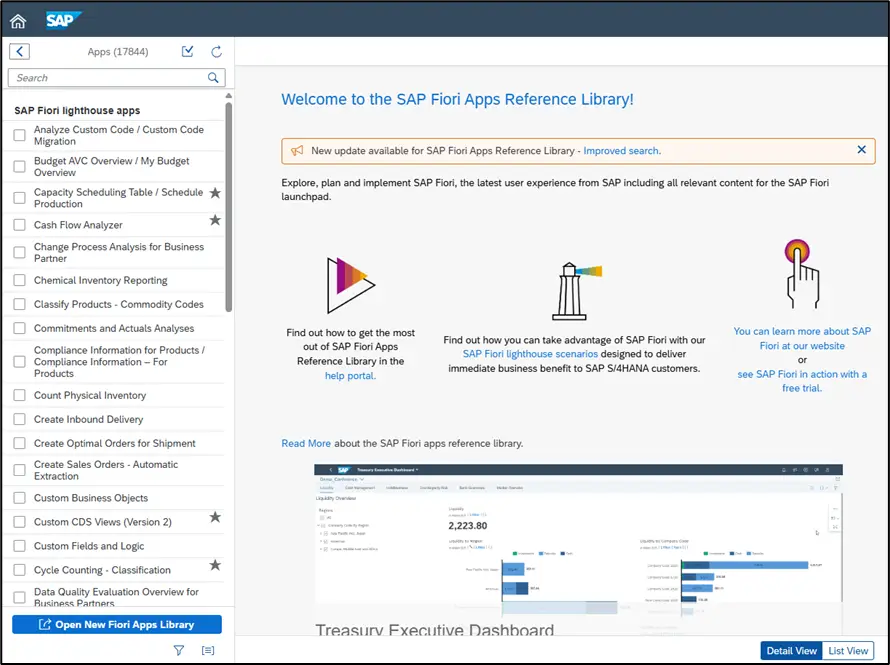Screen dimensions: 890x665
Task: Select the Custom Business Objects checkbox
Action: click(19, 498)
